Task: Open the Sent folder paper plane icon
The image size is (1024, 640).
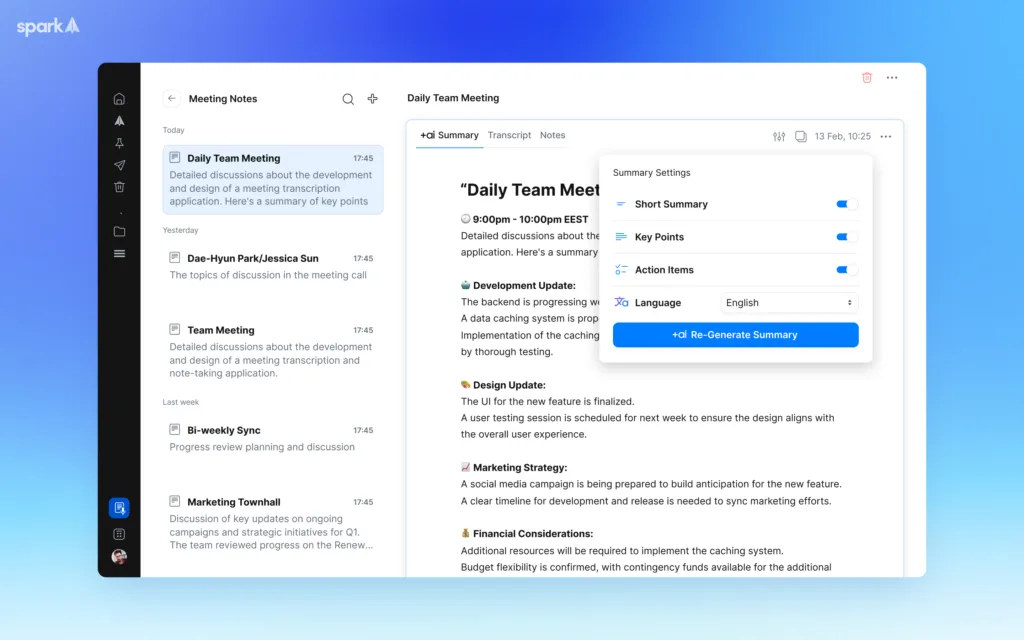Action: pyautogui.click(x=119, y=162)
